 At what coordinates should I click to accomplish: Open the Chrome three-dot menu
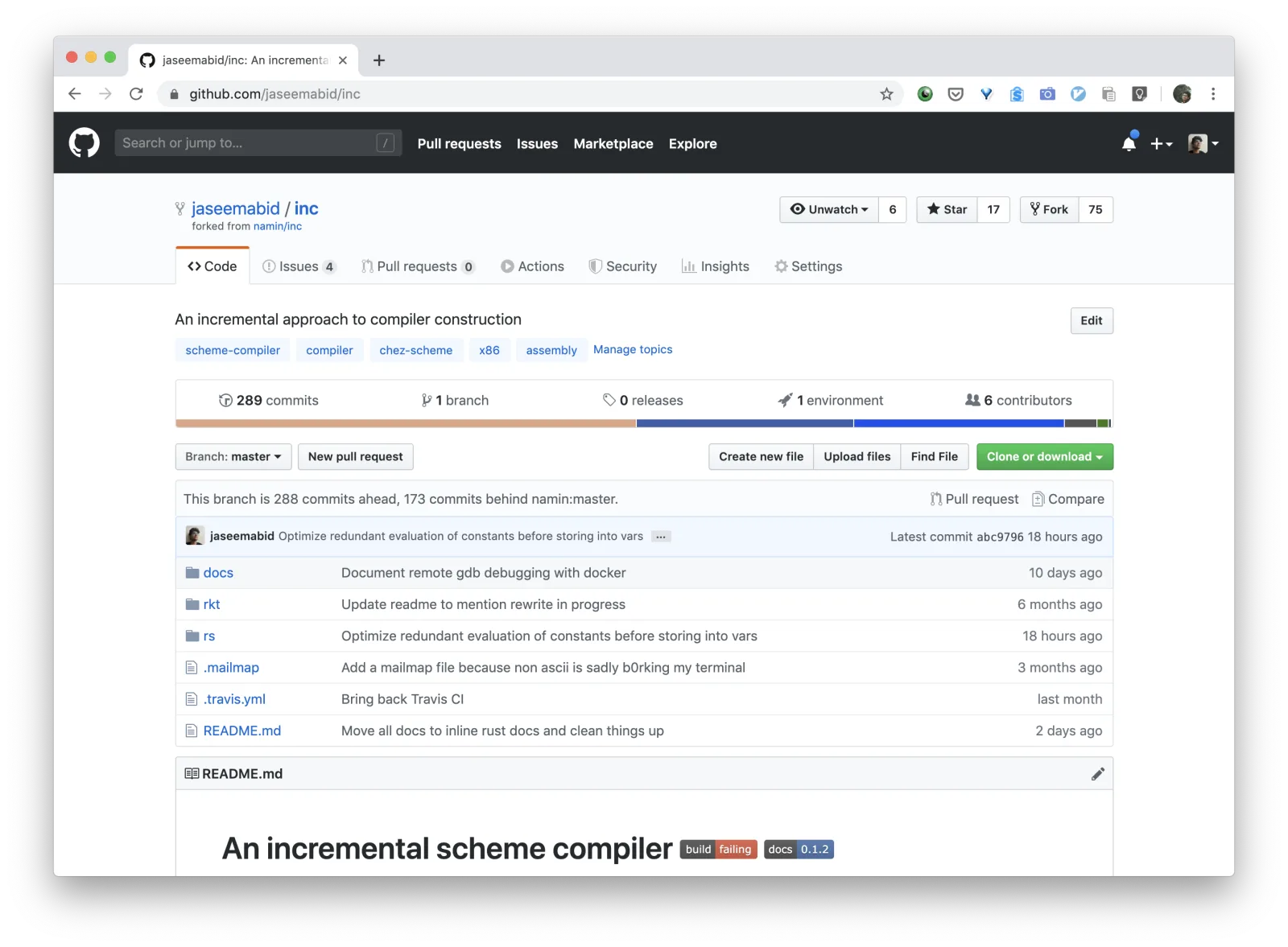[x=1213, y=94]
